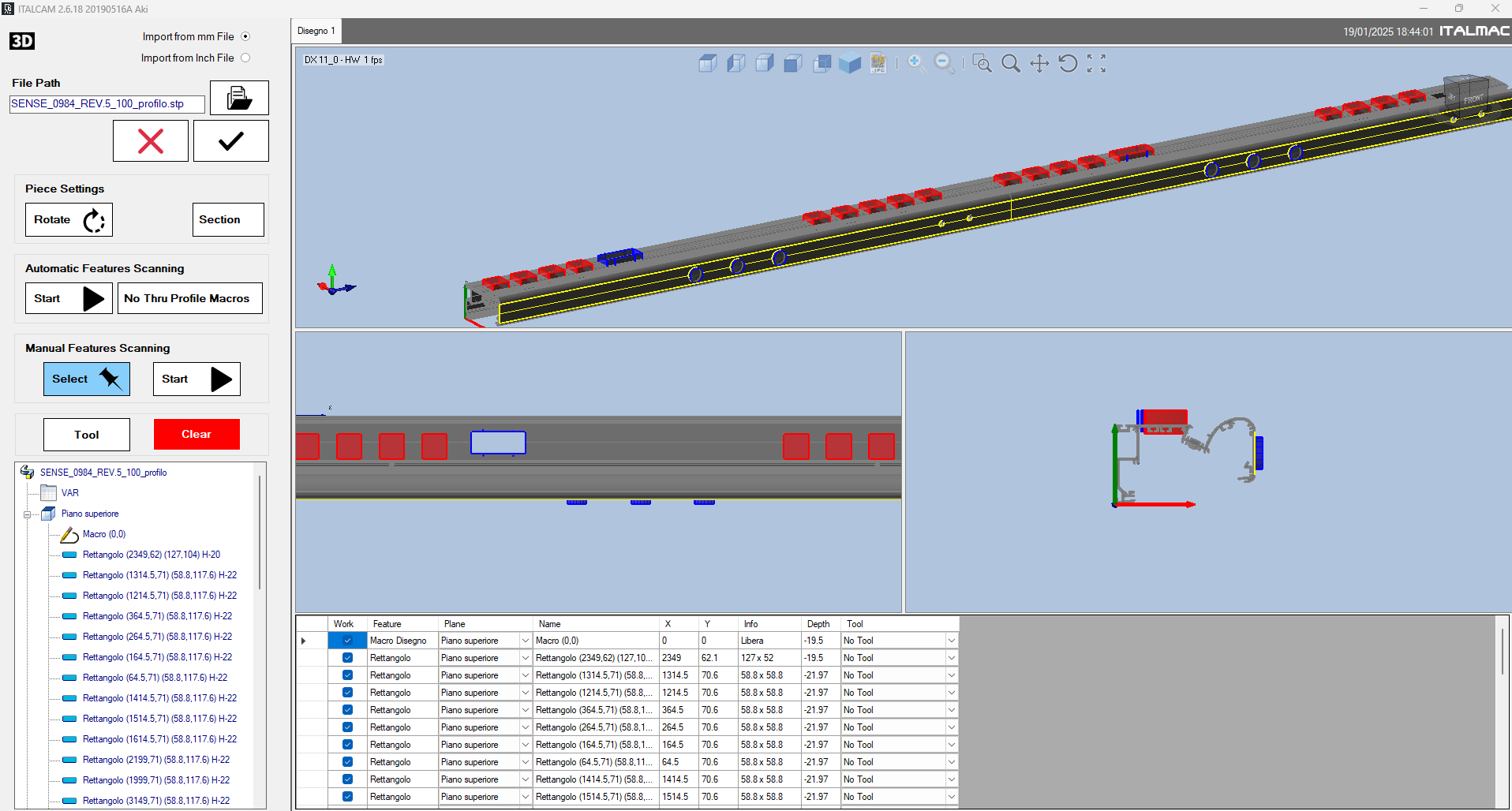Activate the pan move arrows tool
This screenshot has height=811, width=1512.
(x=1039, y=63)
